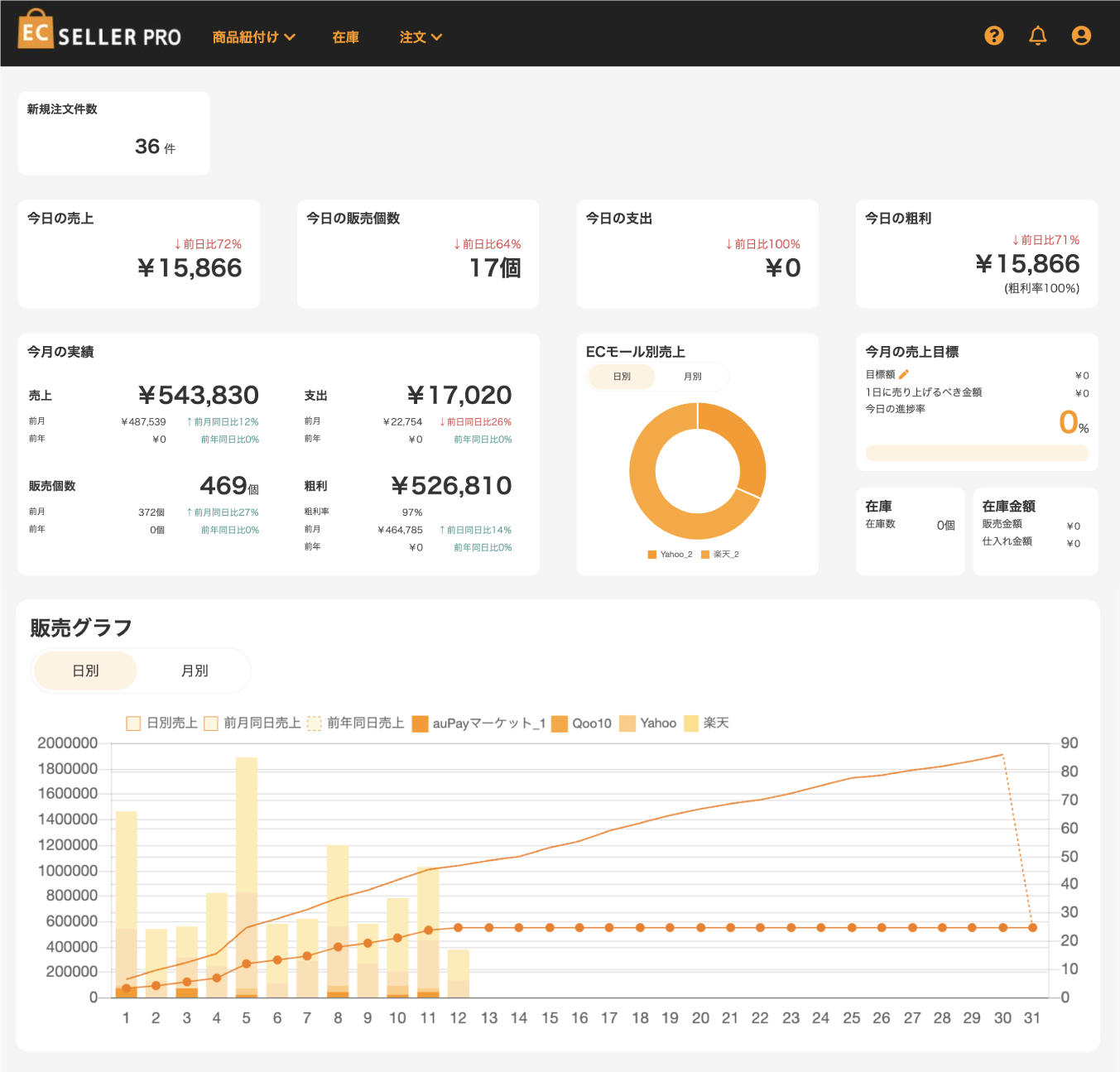
Task: Toggle the Qoo10 legend item
Action: click(x=582, y=723)
